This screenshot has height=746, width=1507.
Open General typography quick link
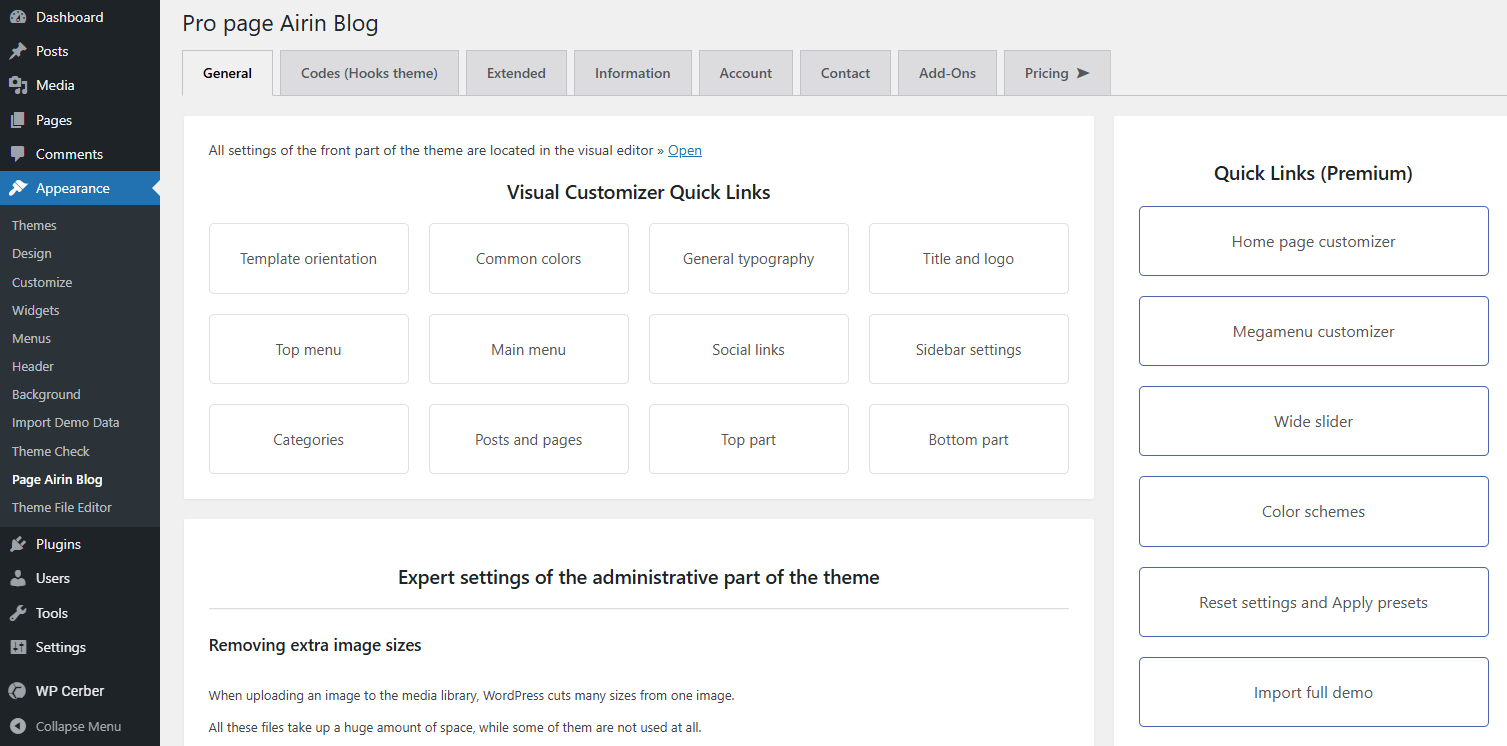[x=749, y=259]
